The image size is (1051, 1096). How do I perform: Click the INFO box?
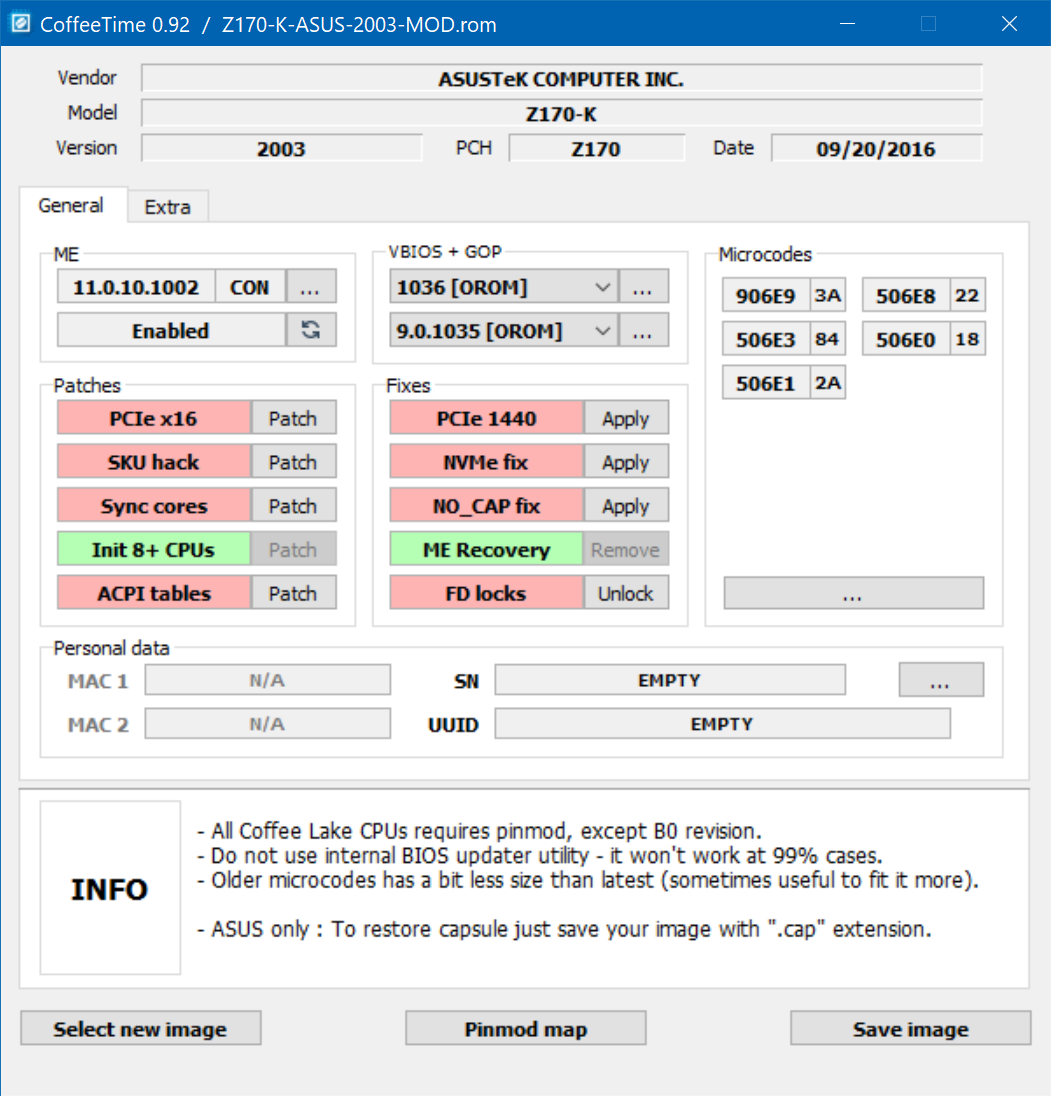(110, 888)
